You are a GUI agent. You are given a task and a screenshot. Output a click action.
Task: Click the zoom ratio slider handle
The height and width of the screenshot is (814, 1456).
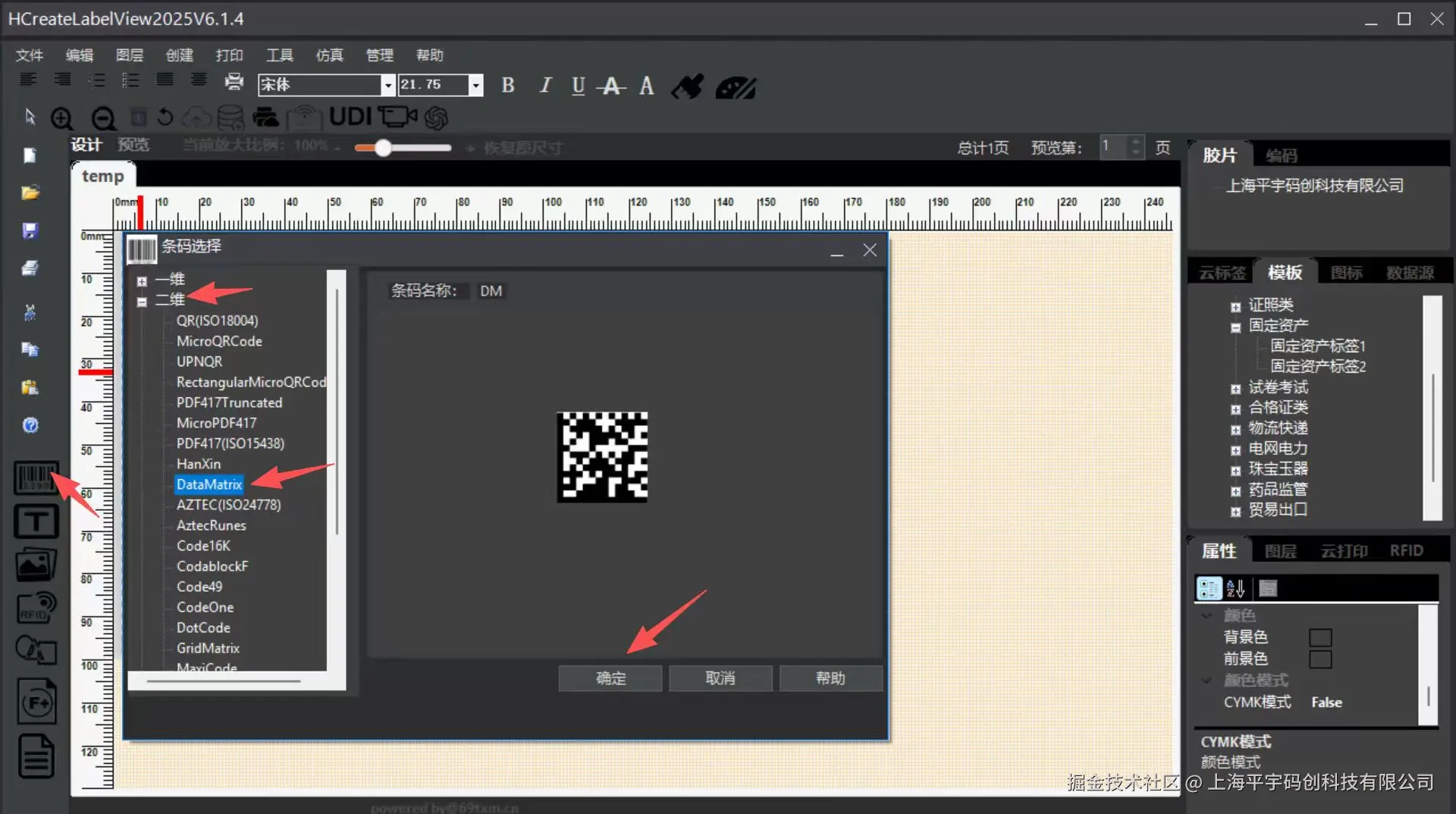383,148
